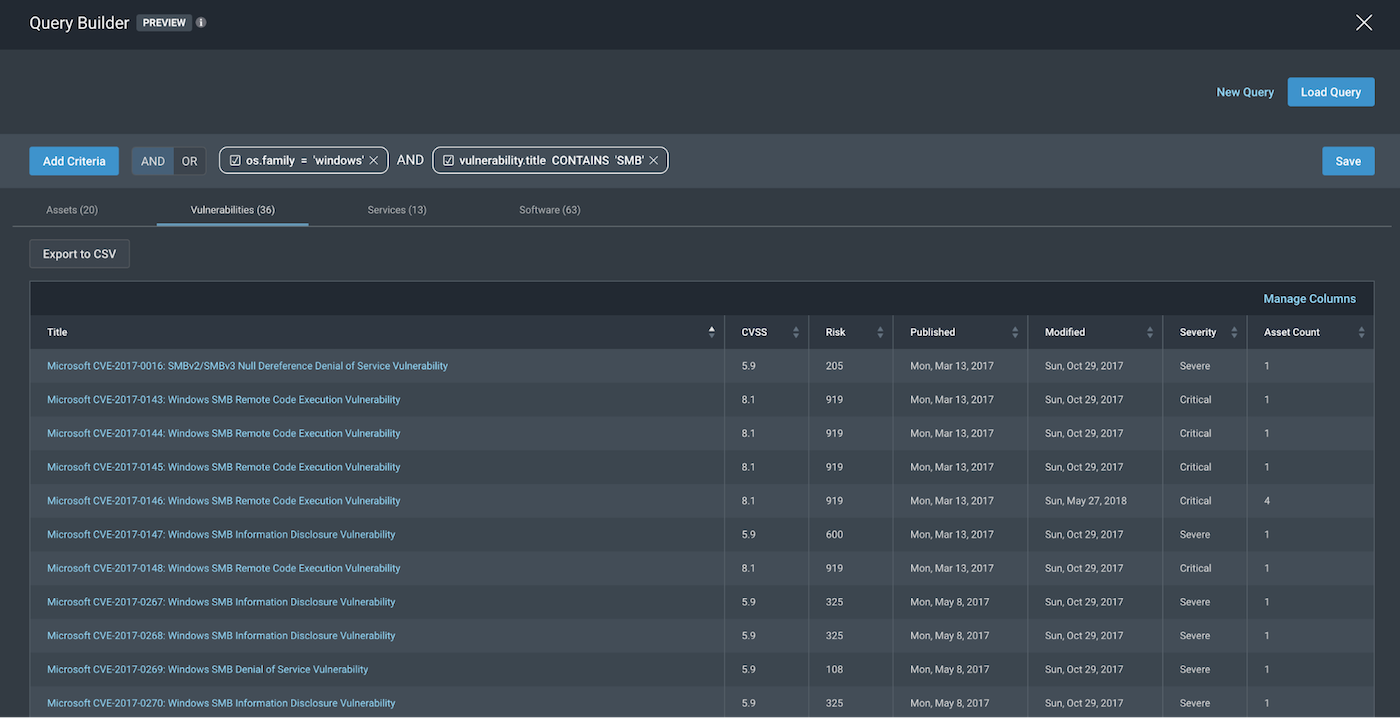This screenshot has width=1400, height=718.
Task: Select the AND operator toggle
Action: [x=153, y=161]
